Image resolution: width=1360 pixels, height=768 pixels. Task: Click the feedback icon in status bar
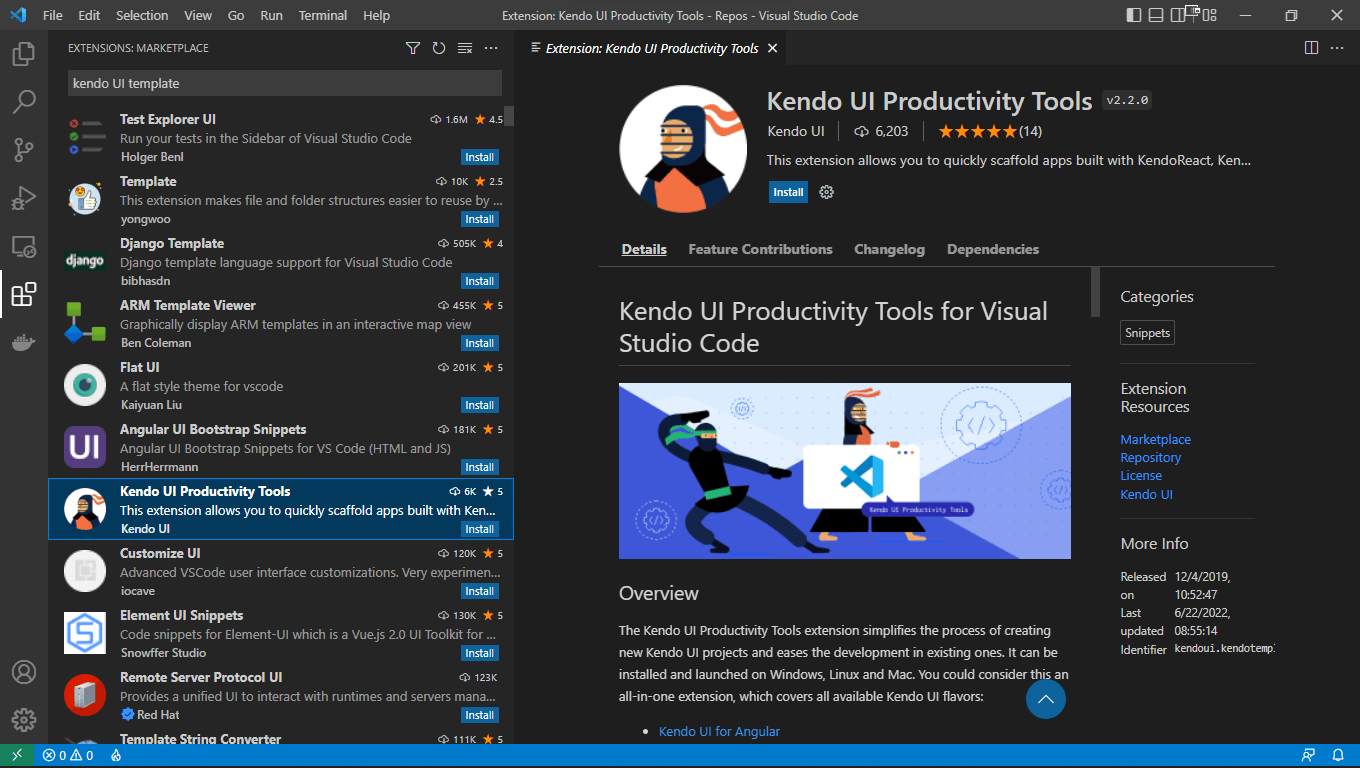1308,756
